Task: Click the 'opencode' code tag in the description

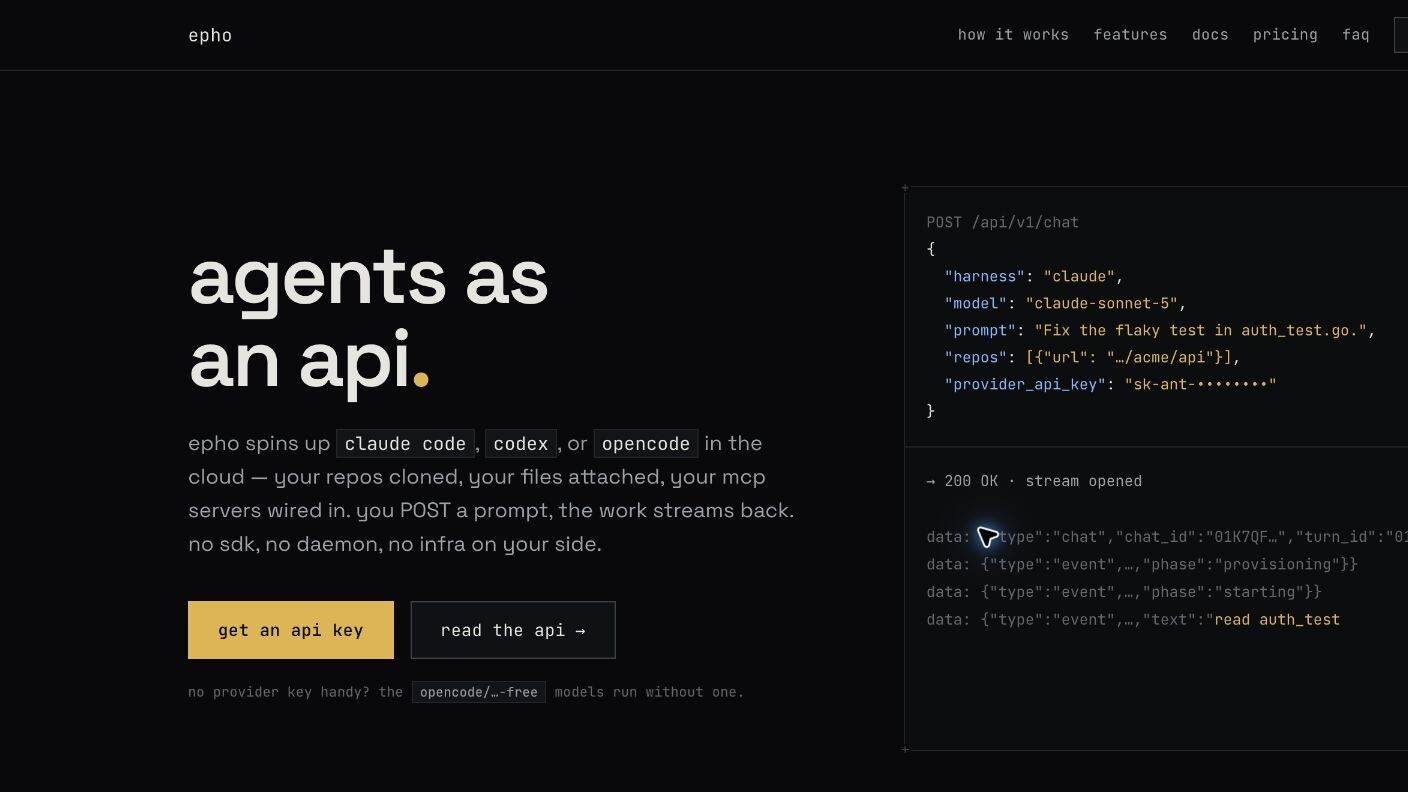Action: [646, 444]
